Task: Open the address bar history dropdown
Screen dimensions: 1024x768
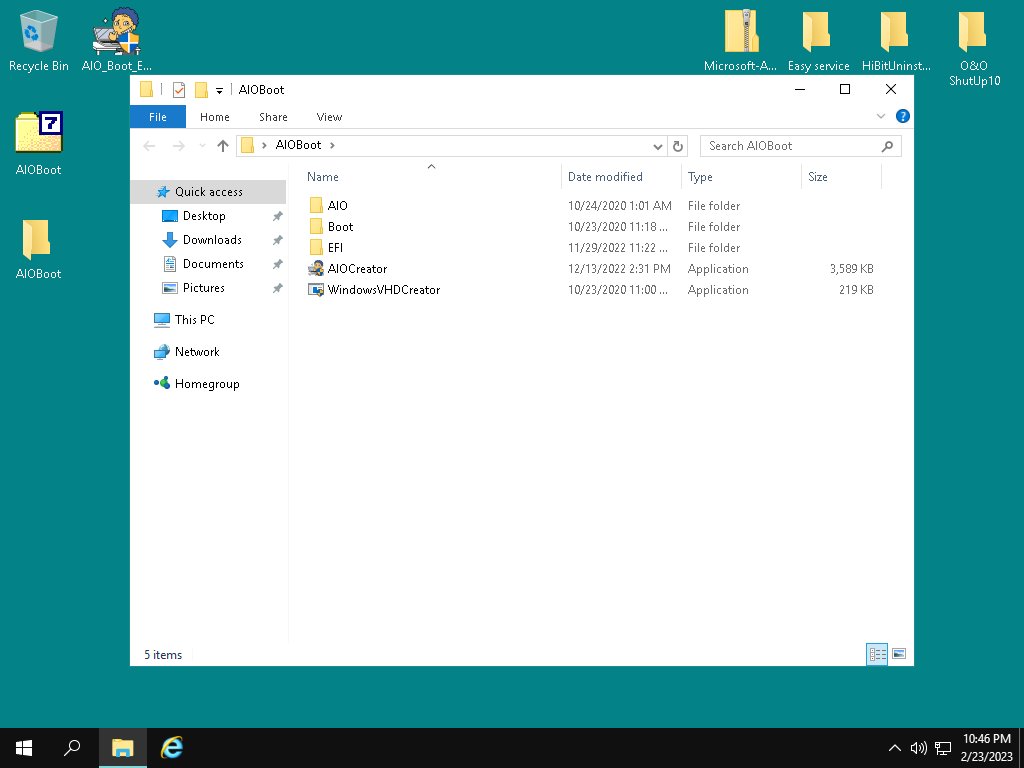Action: [x=657, y=146]
